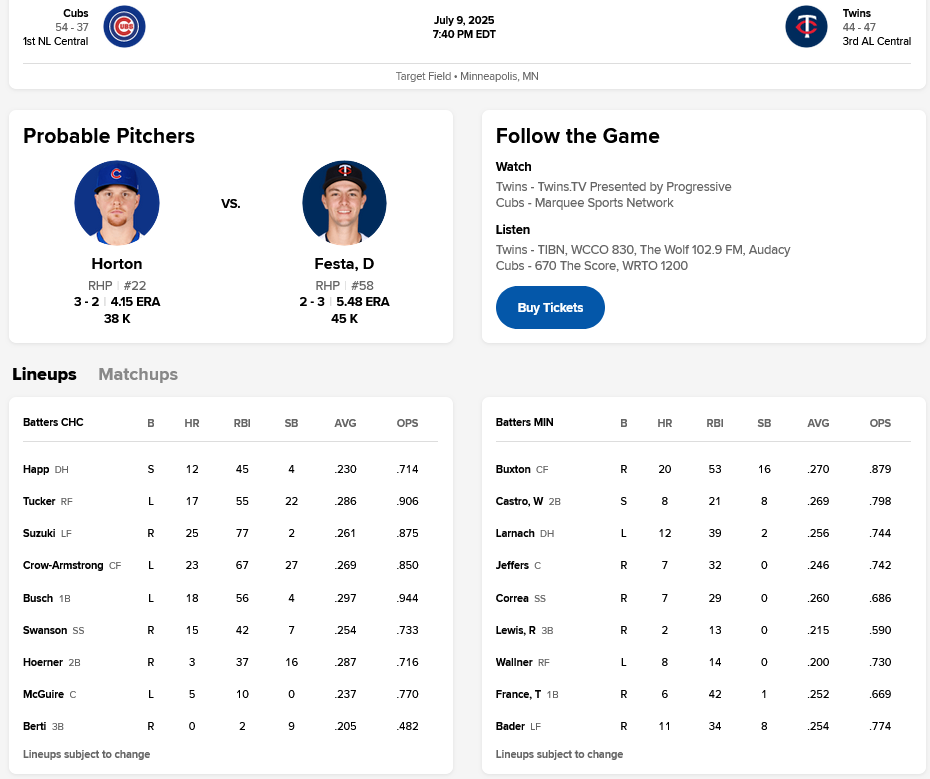930x779 pixels.
Task: Select the Lineups tab
Action: 45,374
